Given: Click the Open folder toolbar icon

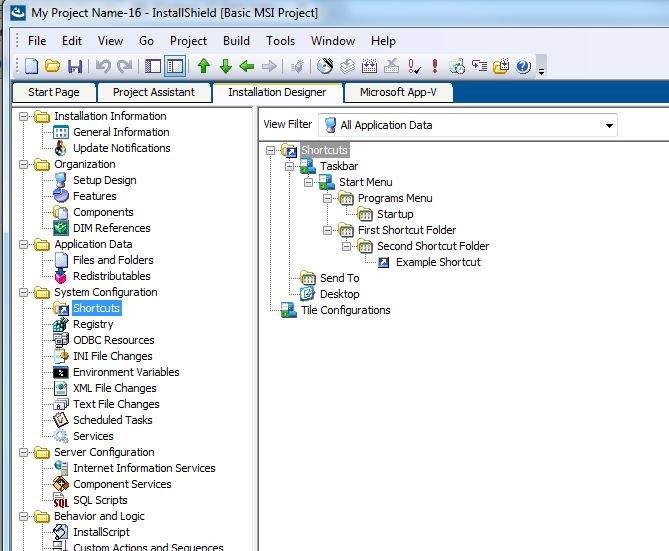Looking at the screenshot, I should 52,66.
